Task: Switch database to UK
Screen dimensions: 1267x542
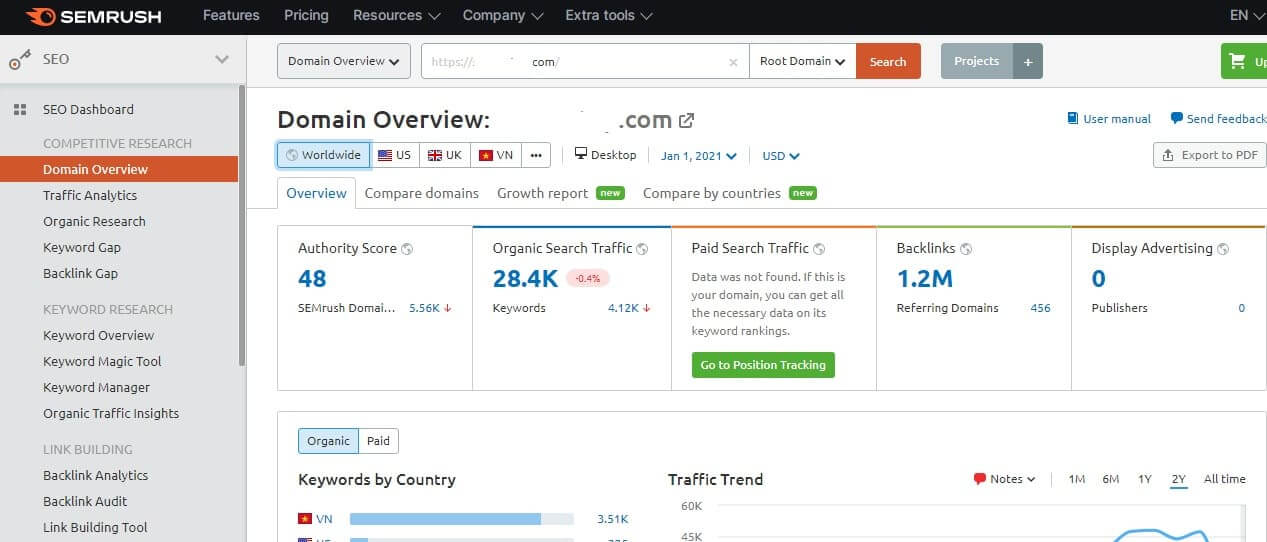Action: 445,156
